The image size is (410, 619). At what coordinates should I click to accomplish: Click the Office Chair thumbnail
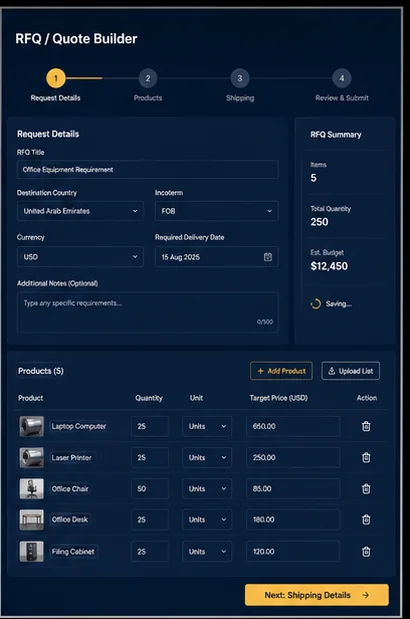point(32,489)
